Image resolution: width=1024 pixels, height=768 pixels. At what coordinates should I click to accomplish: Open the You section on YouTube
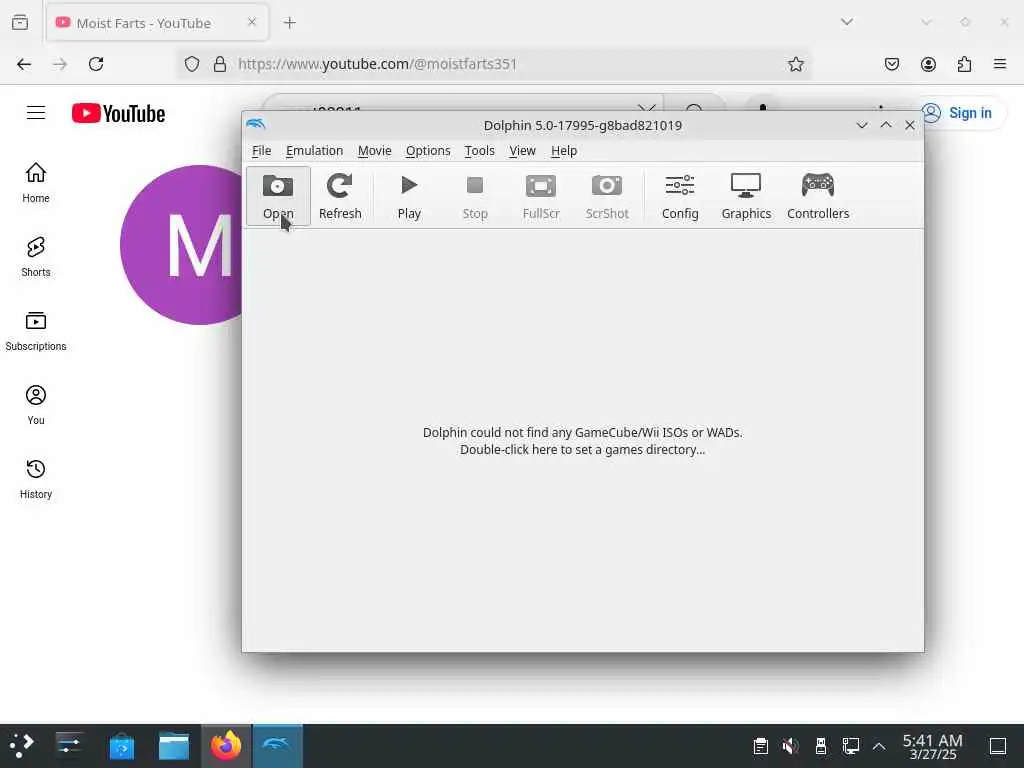[x=35, y=405]
